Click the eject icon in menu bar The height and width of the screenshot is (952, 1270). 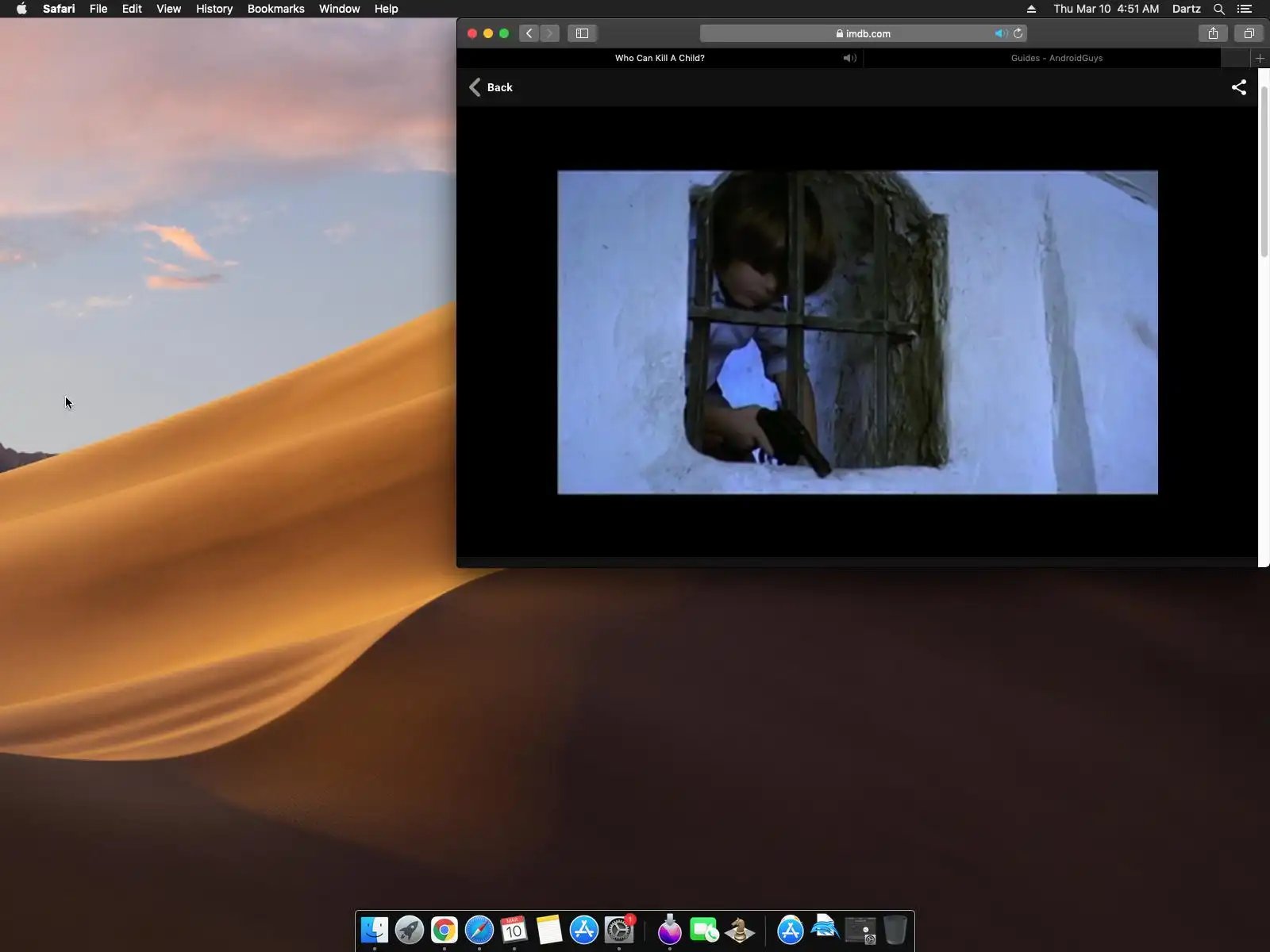(1031, 9)
